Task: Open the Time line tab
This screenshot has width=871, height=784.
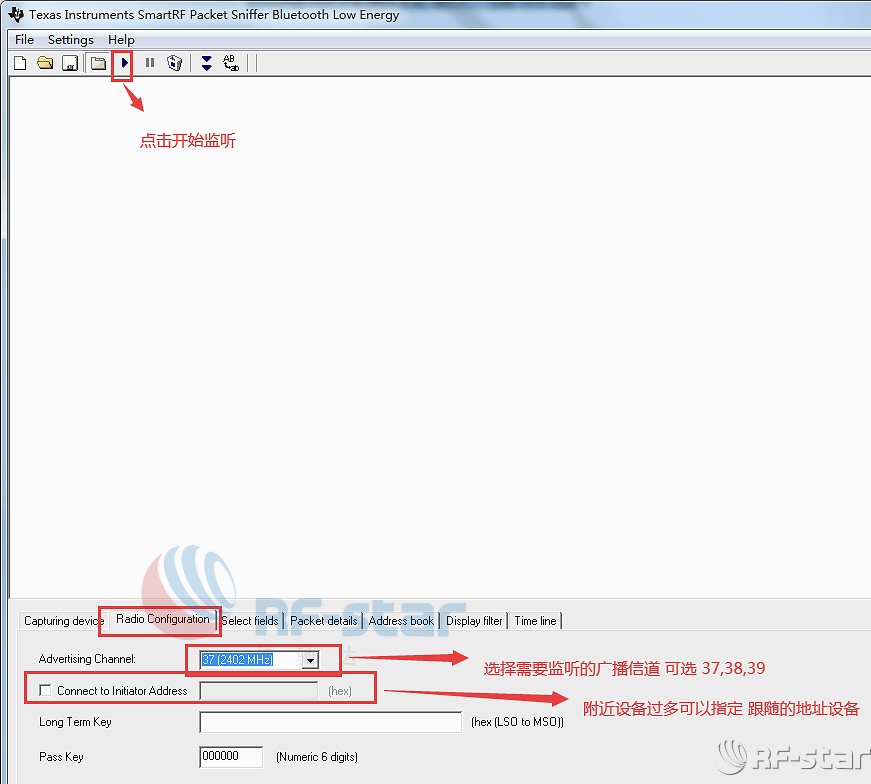Action: coord(535,621)
